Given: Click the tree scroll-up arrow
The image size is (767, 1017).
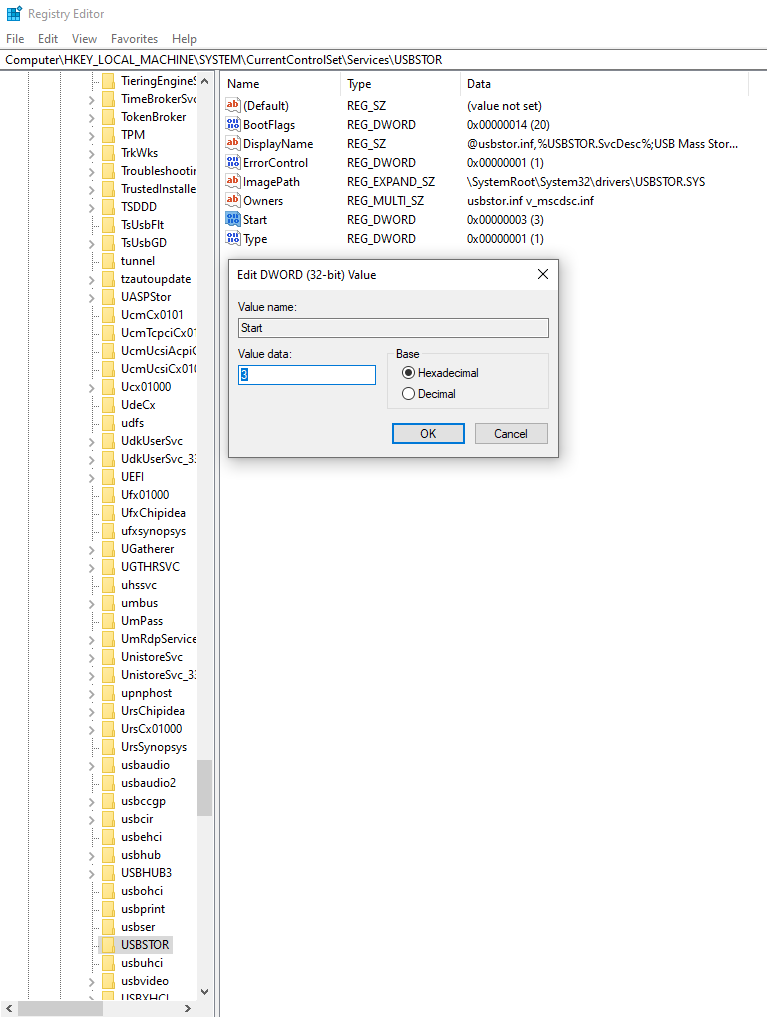Looking at the screenshot, I should click(x=205, y=81).
